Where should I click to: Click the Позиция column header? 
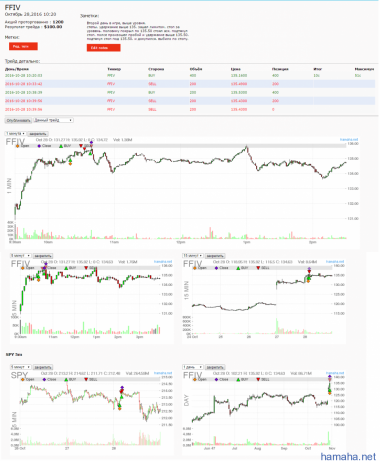(x=280, y=69)
